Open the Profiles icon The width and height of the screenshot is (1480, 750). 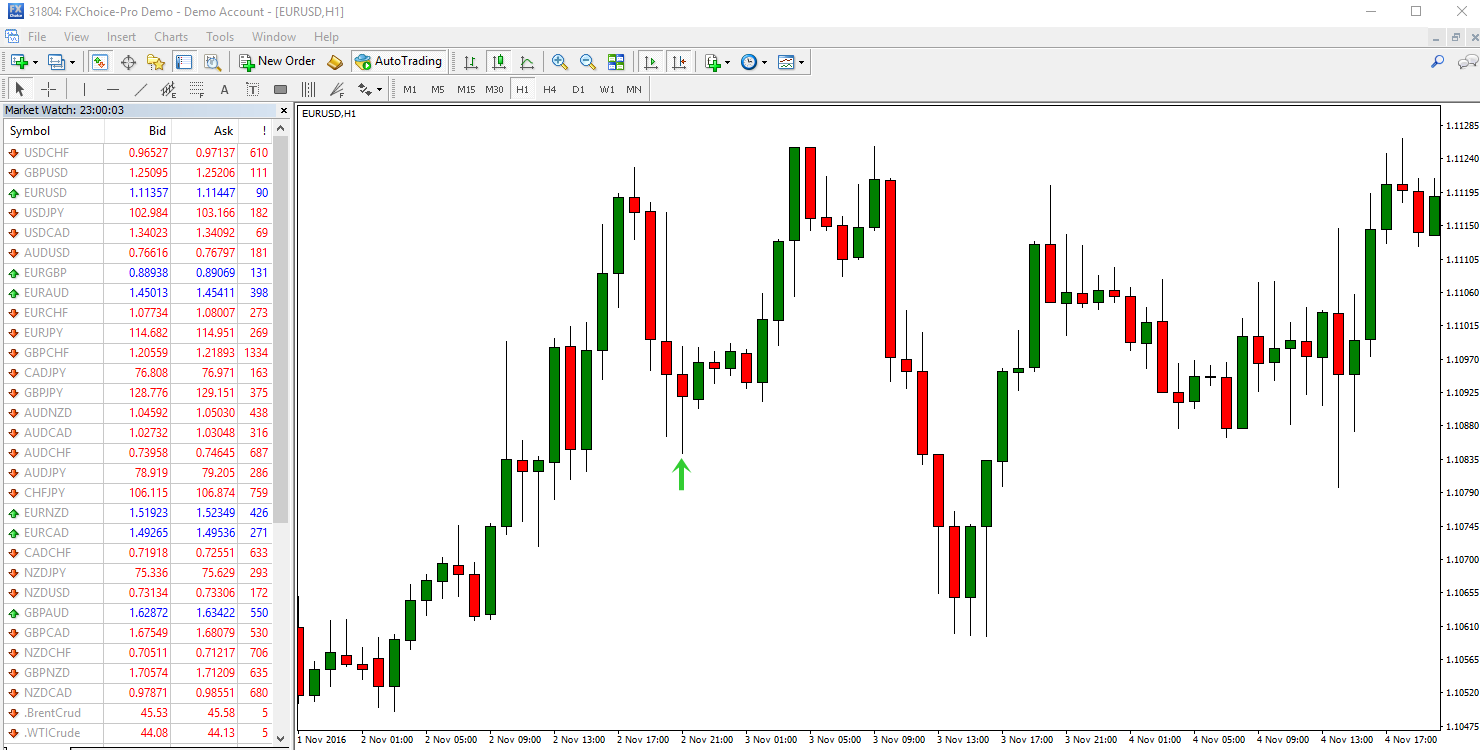[x=56, y=62]
